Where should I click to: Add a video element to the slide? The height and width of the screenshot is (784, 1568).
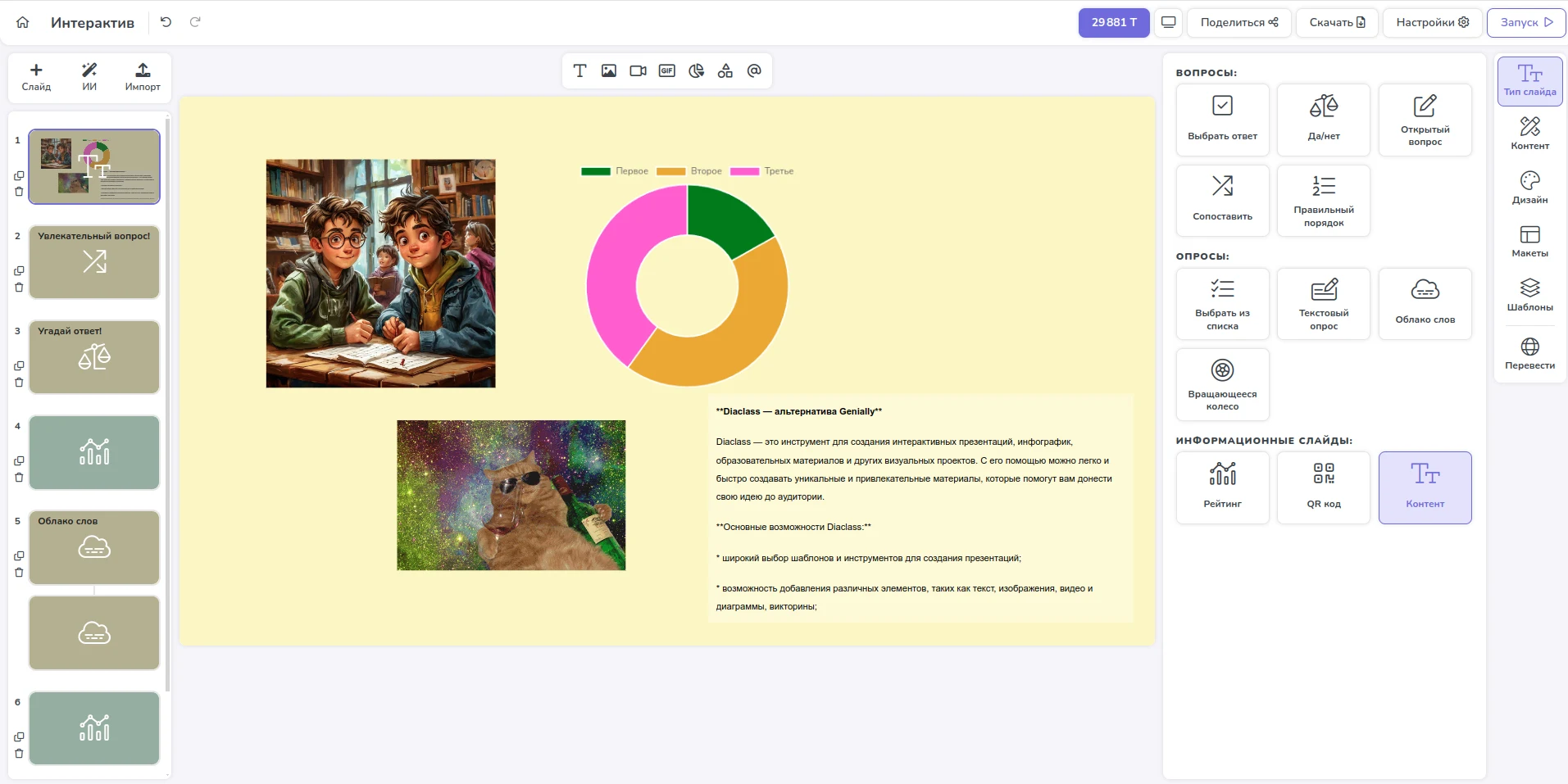tap(638, 71)
